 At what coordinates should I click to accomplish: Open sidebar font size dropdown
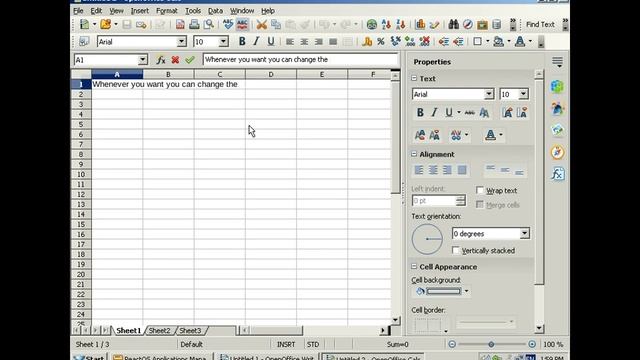pyautogui.click(x=523, y=94)
